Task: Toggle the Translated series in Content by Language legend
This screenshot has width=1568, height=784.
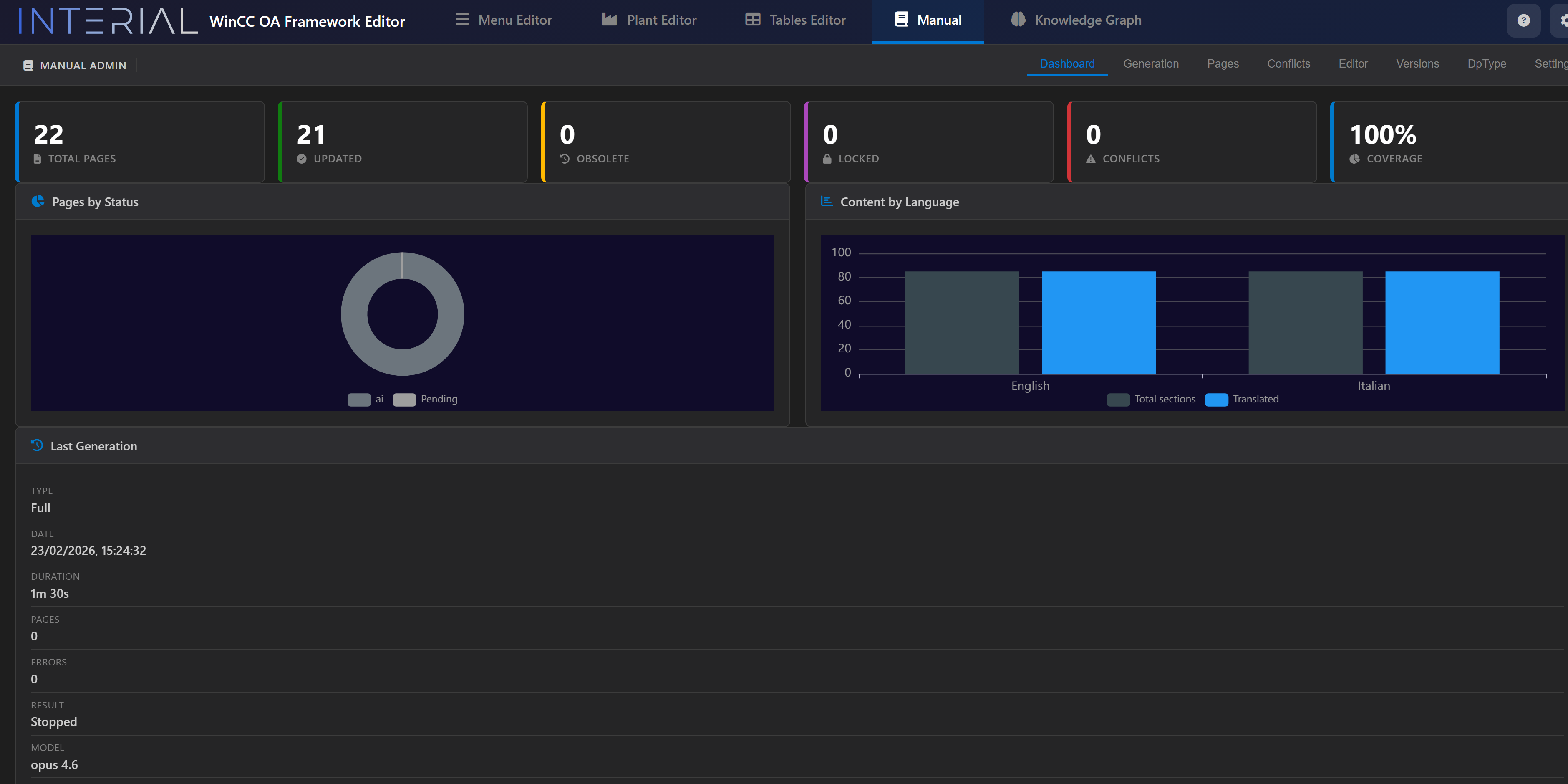Action: (x=1218, y=400)
